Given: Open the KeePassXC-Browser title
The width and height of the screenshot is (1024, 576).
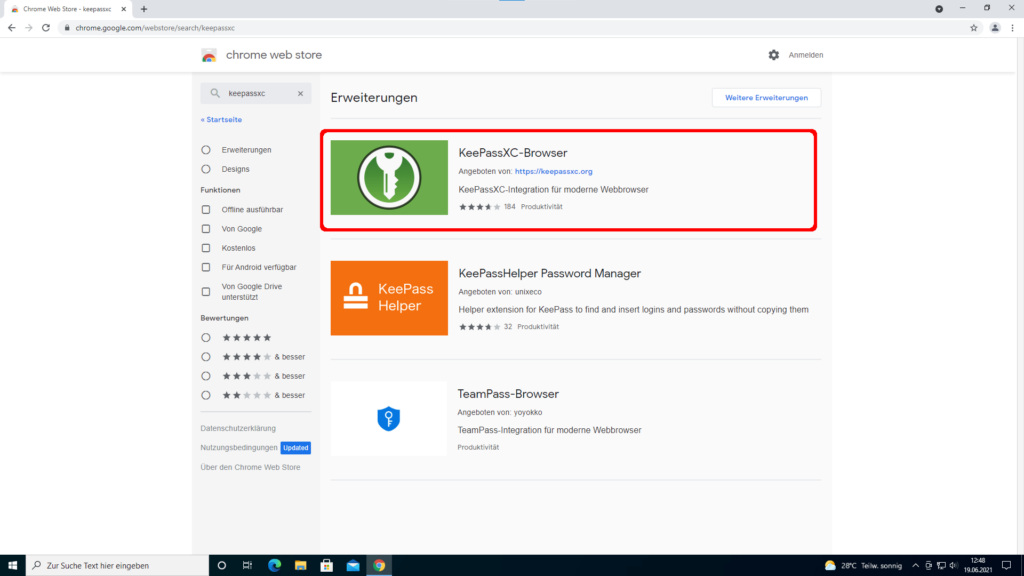Looking at the screenshot, I should (x=513, y=153).
